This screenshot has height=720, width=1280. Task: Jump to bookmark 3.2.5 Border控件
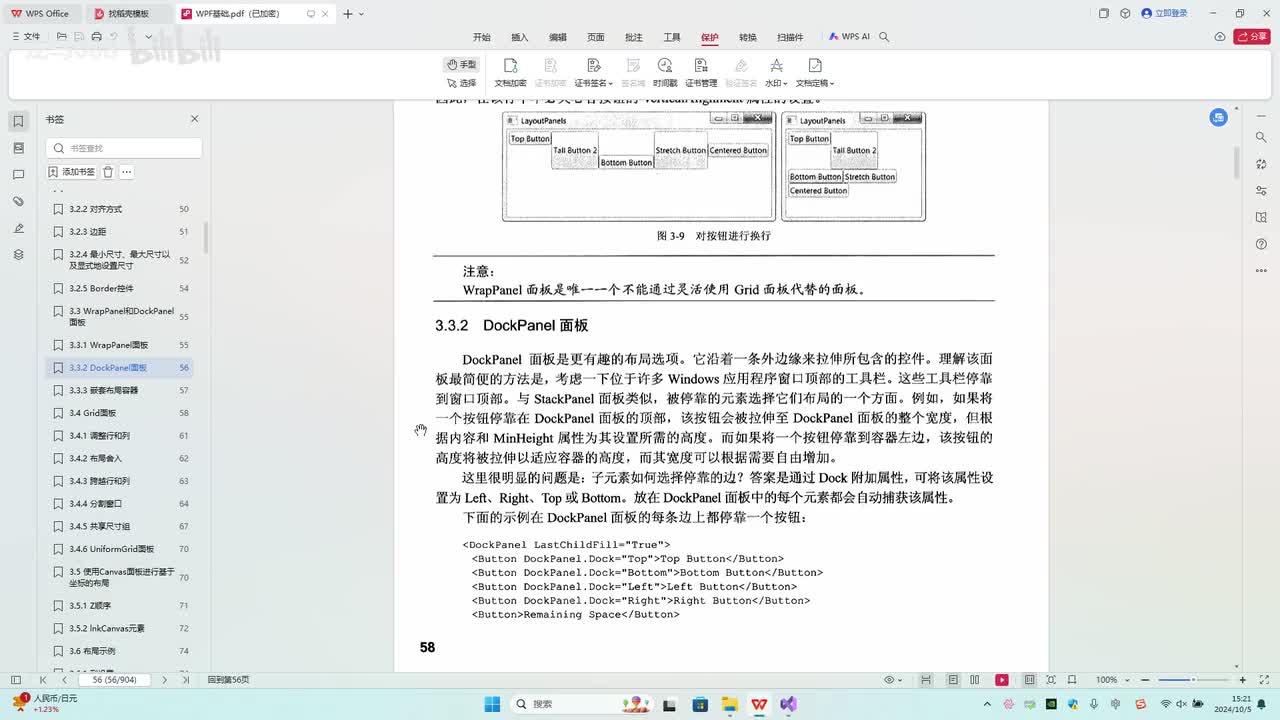120,288
